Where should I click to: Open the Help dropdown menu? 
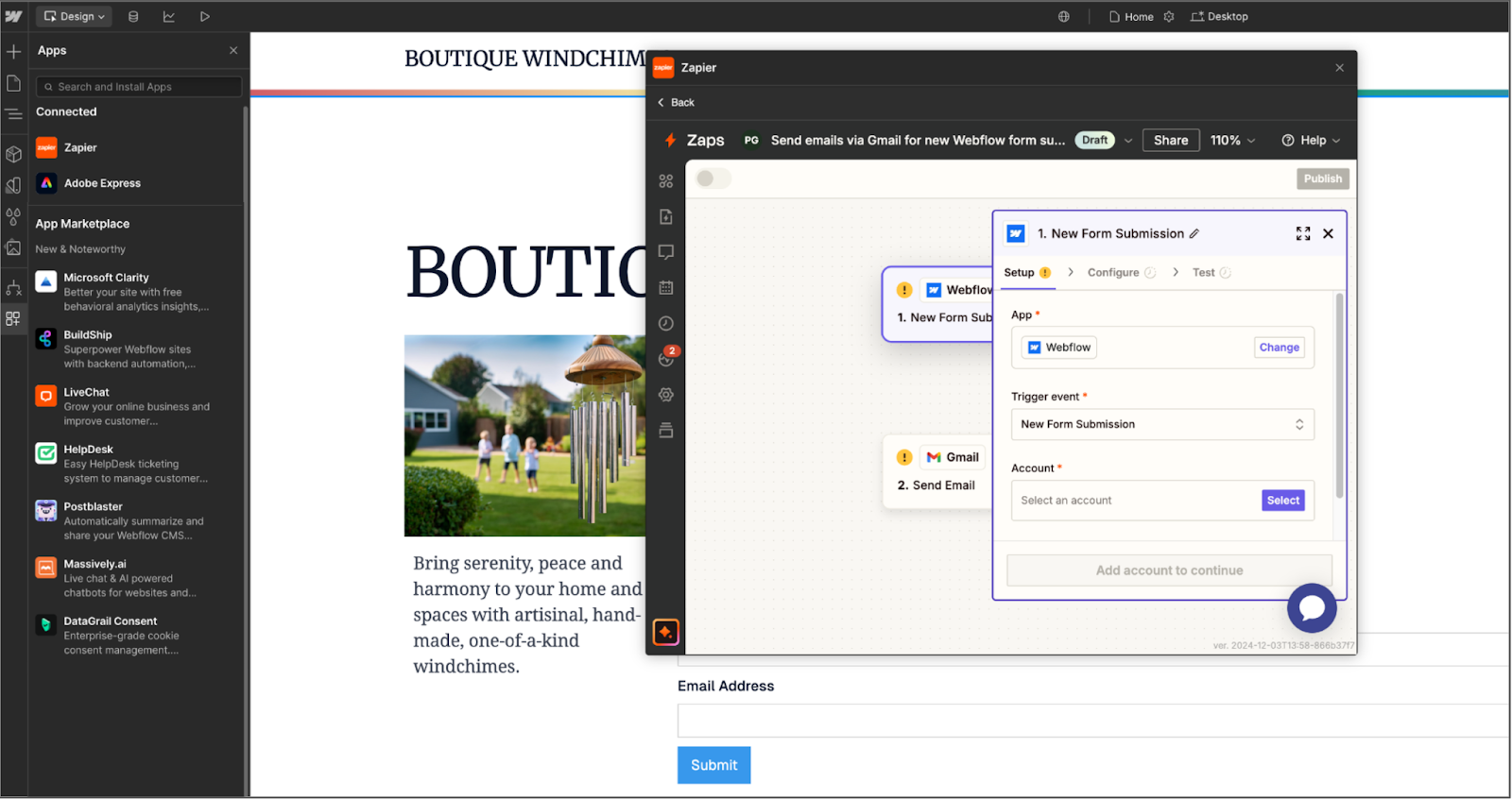[1312, 140]
